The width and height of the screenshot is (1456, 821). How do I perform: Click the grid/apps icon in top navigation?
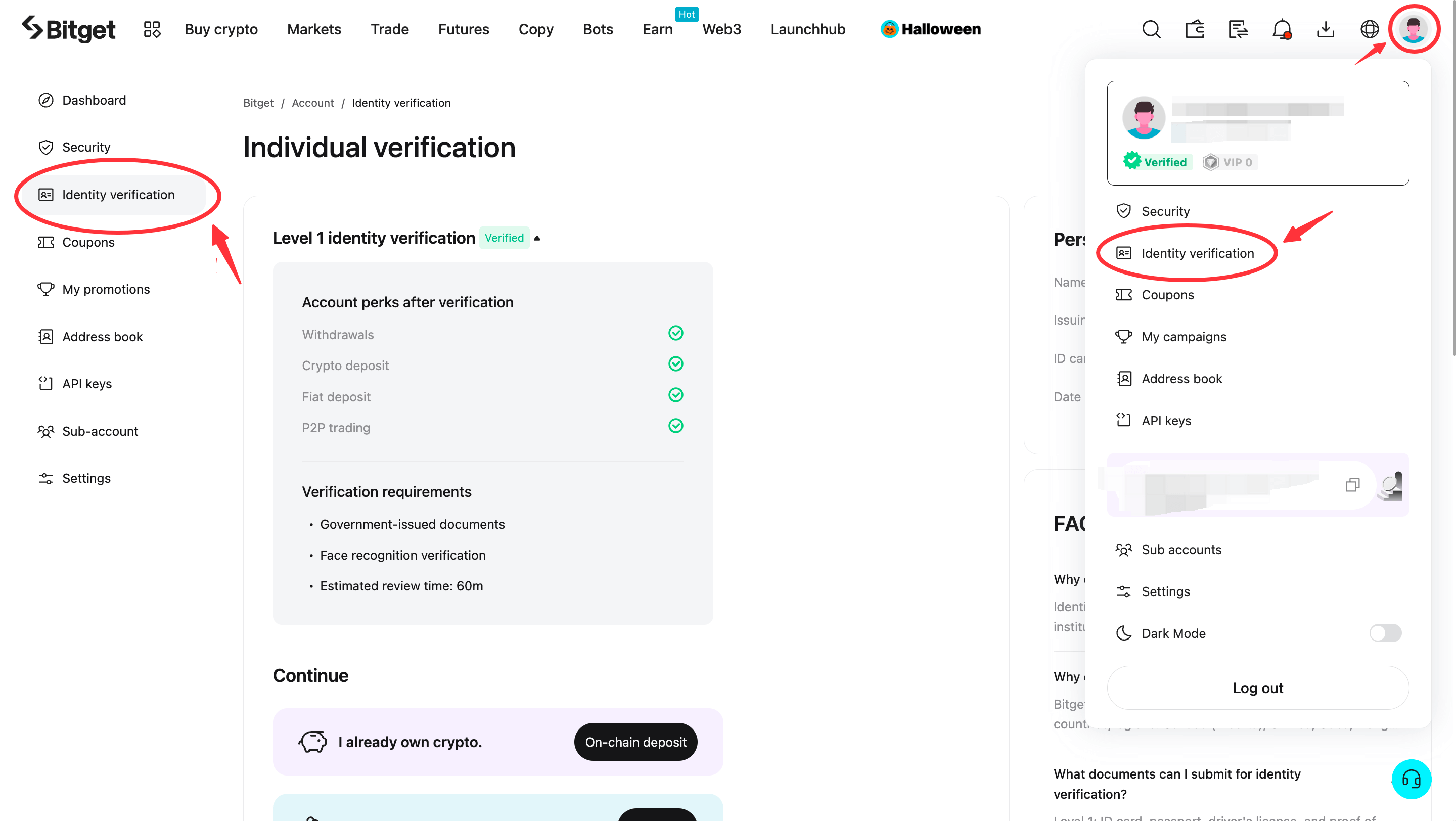click(152, 29)
